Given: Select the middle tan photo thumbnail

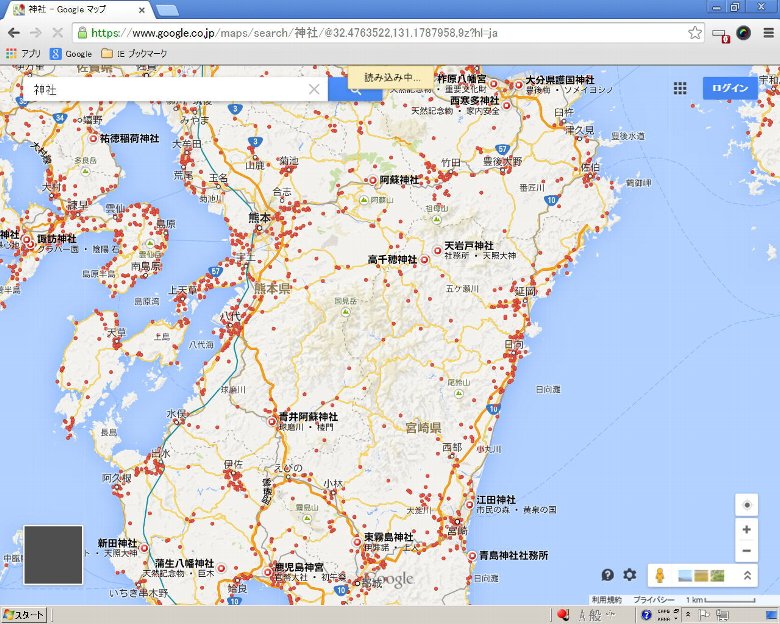Looking at the screenshot, I should (x=701, y=576).
